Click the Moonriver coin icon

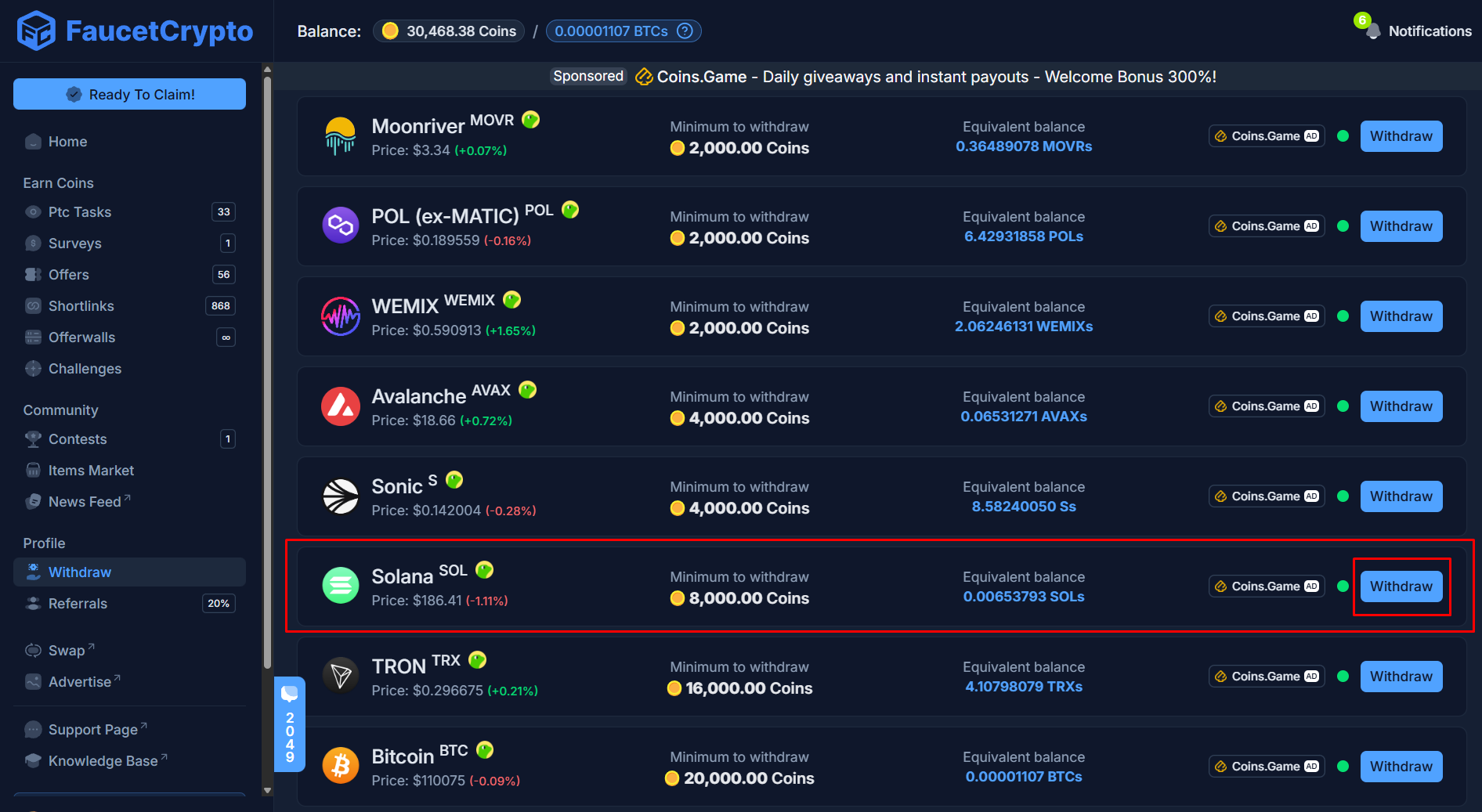[x=341, y=135]
